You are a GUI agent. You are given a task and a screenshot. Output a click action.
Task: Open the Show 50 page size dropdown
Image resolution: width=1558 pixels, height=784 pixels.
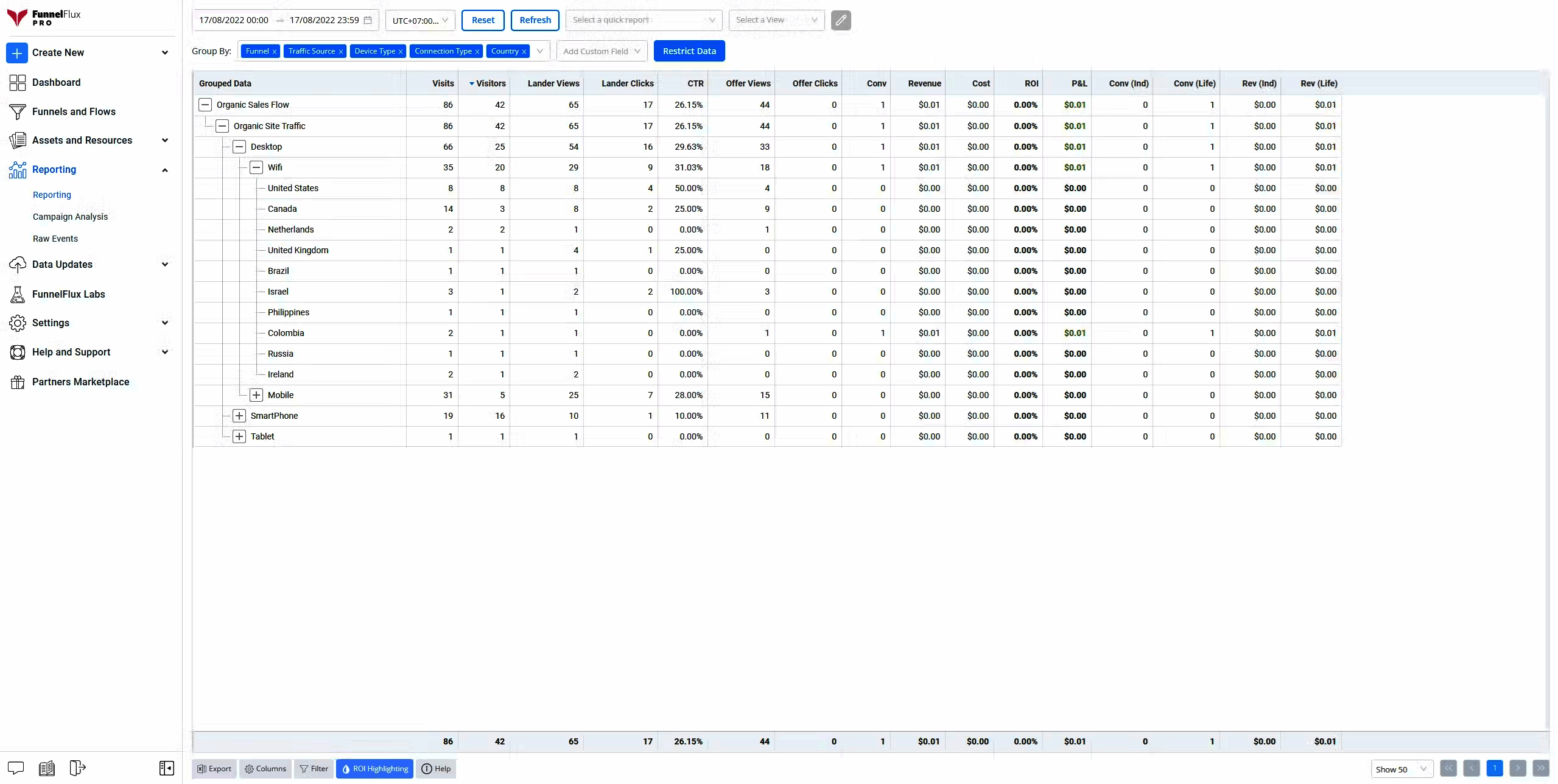click(x=1401, y=769)
